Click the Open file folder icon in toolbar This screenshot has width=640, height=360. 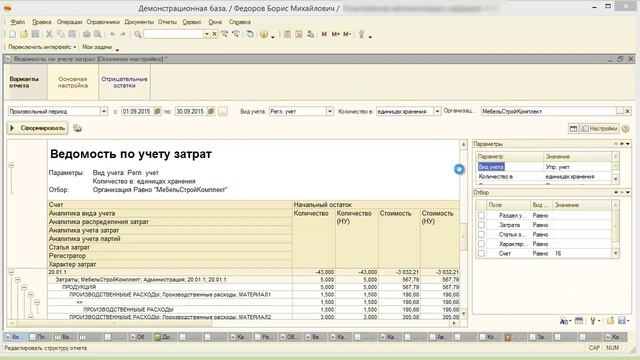[24, 34]
